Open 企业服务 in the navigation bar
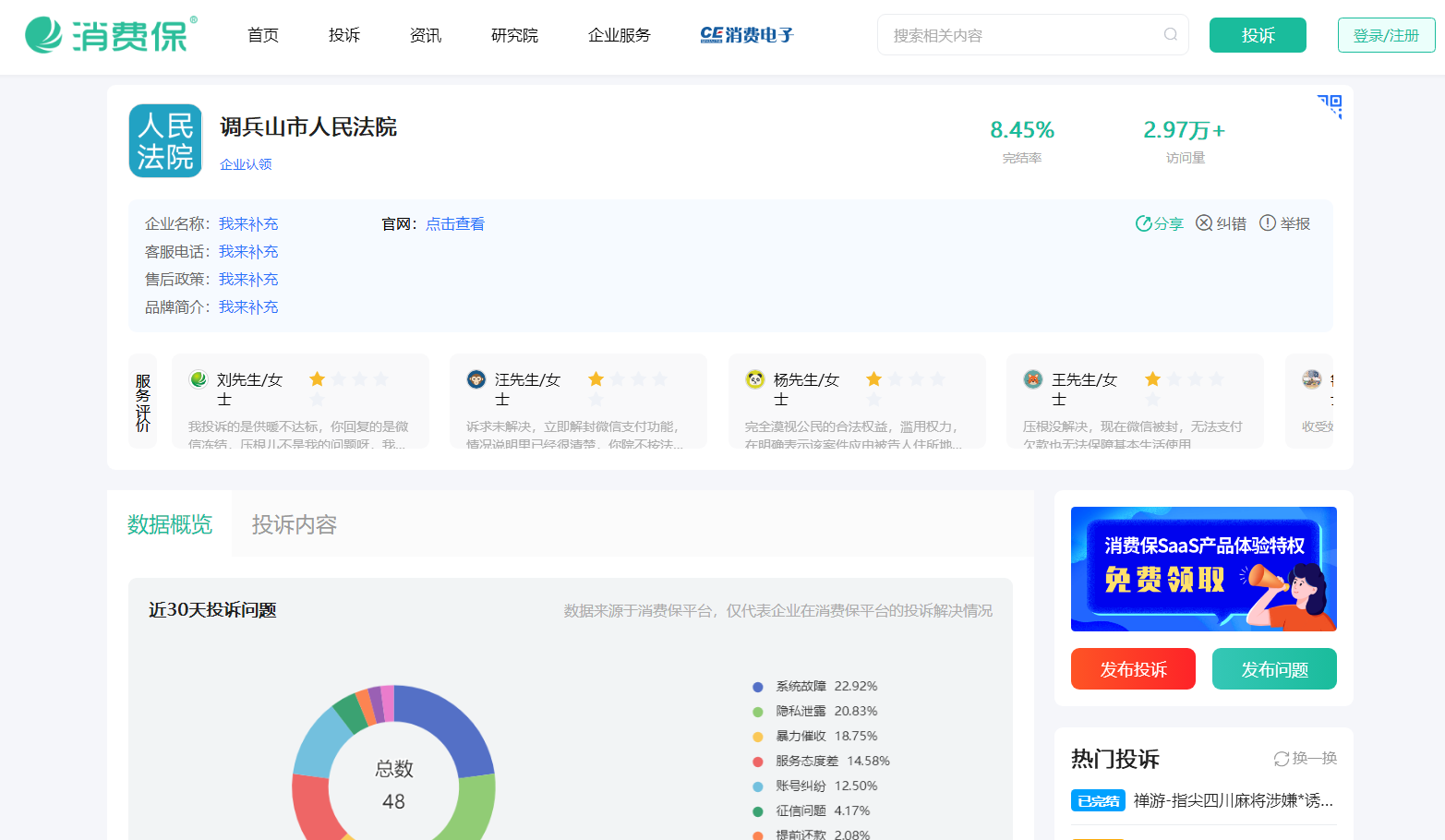1445x840 pixels. pos(620,35)
